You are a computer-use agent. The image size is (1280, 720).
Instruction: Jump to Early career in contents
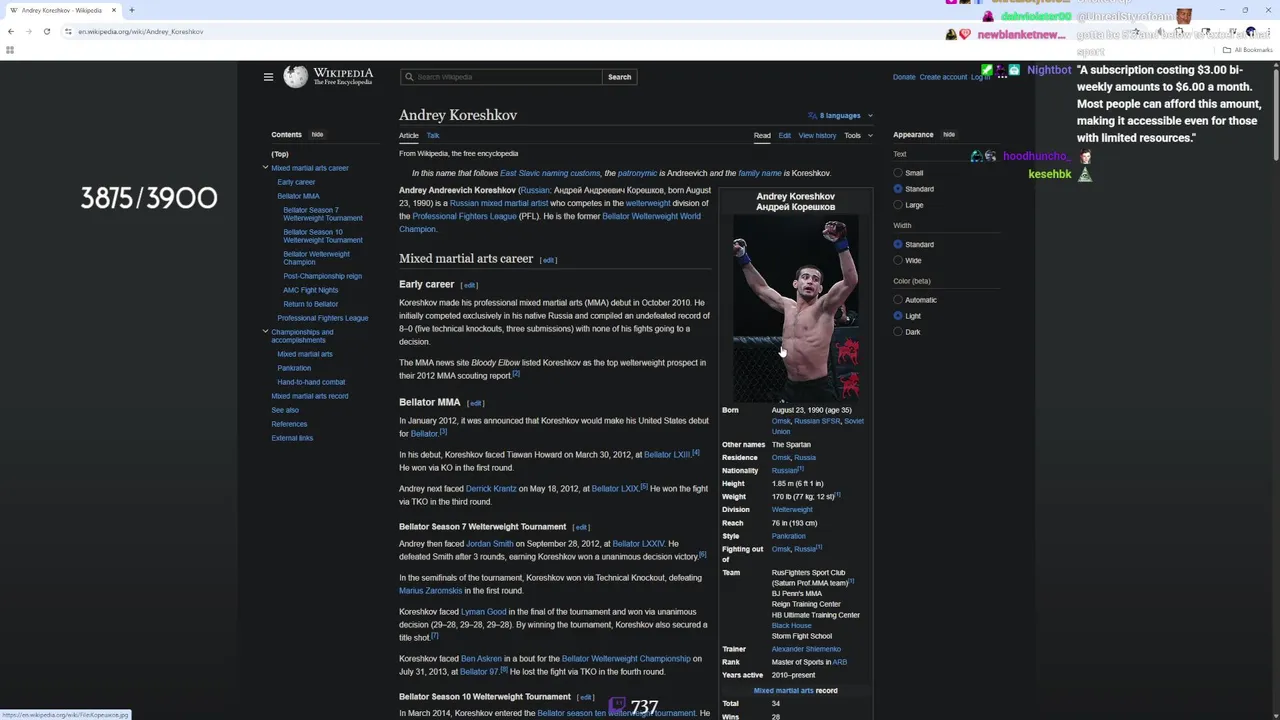(296, 182)
